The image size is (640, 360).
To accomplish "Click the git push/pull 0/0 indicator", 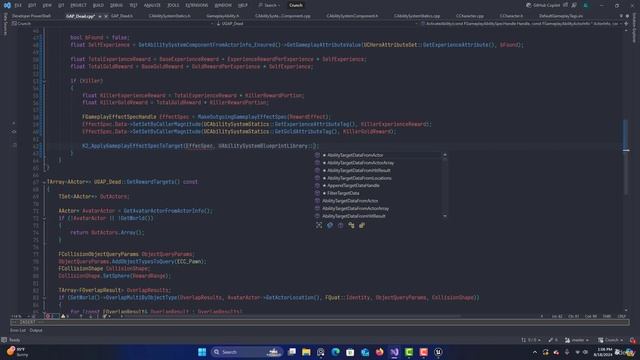I will tap(531, 340).
